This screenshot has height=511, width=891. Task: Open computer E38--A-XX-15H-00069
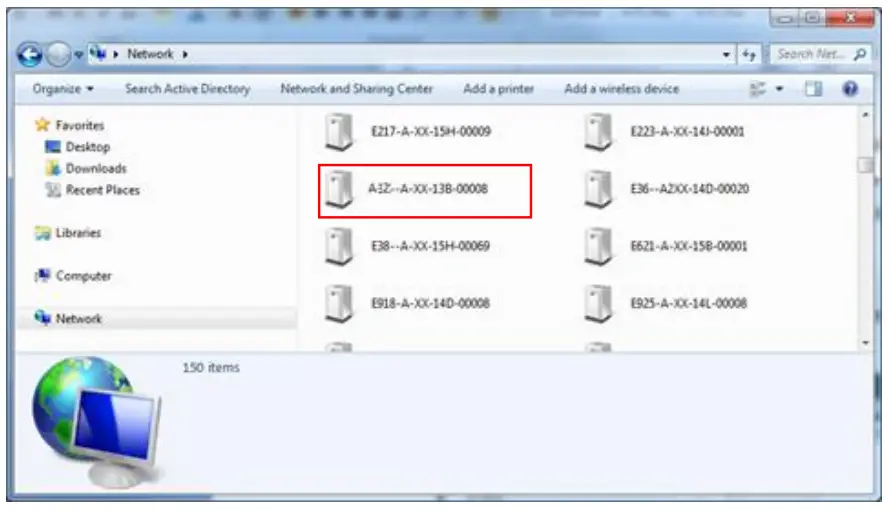click(430, 246)
